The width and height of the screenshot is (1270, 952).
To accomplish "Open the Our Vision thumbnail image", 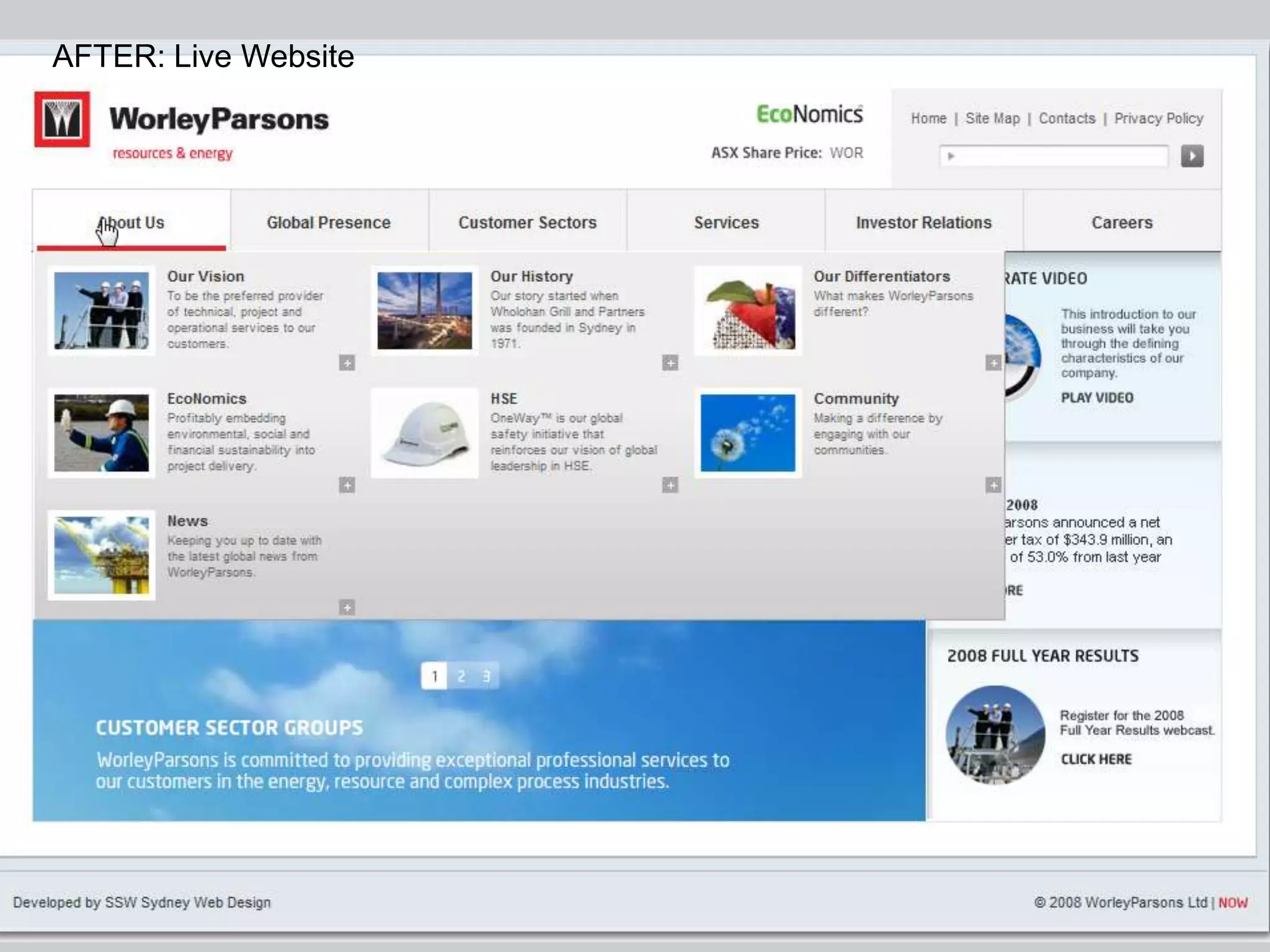I will [x=102, y=311].
